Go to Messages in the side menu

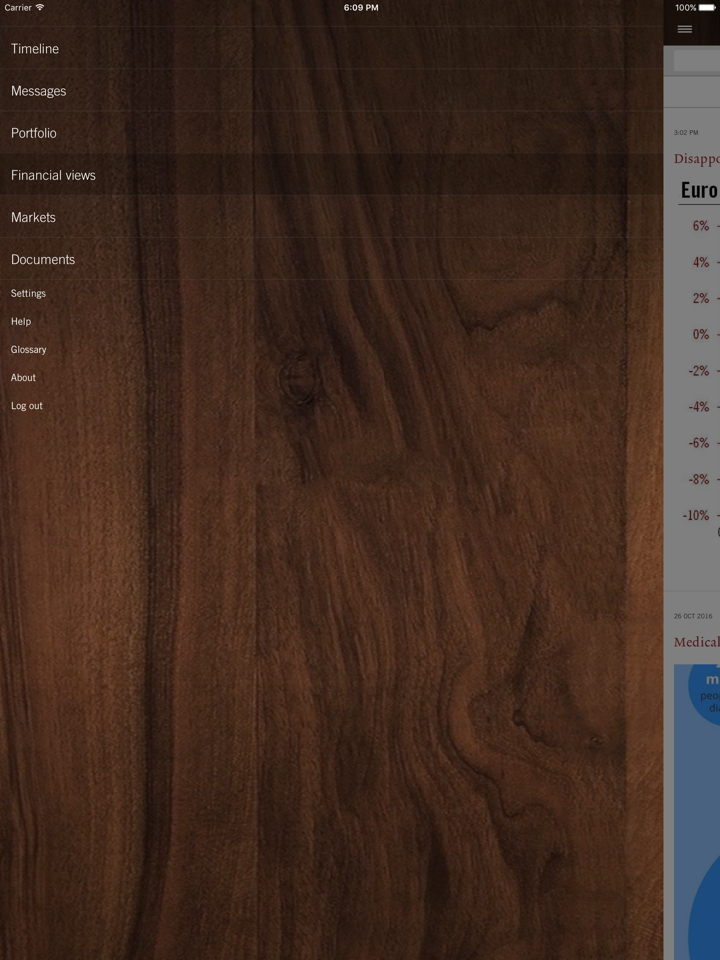tap(38, 91)
